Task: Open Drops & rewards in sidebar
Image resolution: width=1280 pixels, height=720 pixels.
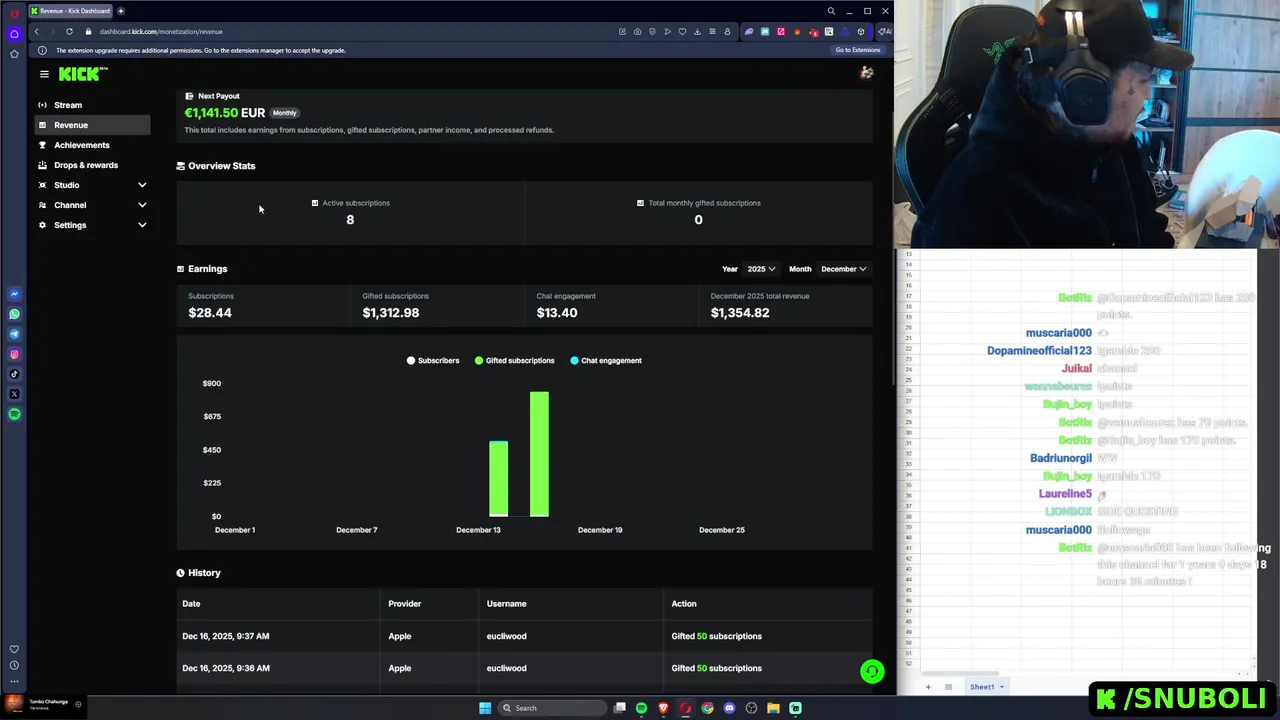Action: [x=92, y=165]
